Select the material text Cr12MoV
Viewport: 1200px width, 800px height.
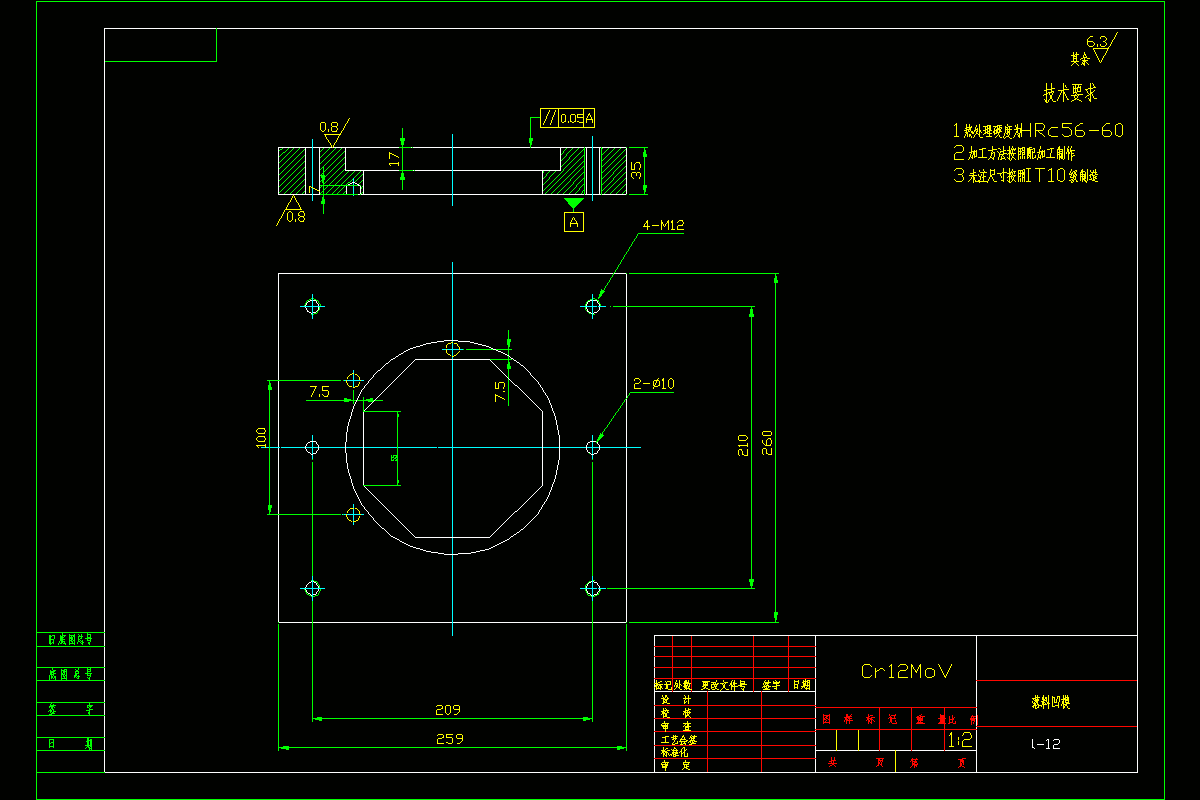click(x=907, y=671)
